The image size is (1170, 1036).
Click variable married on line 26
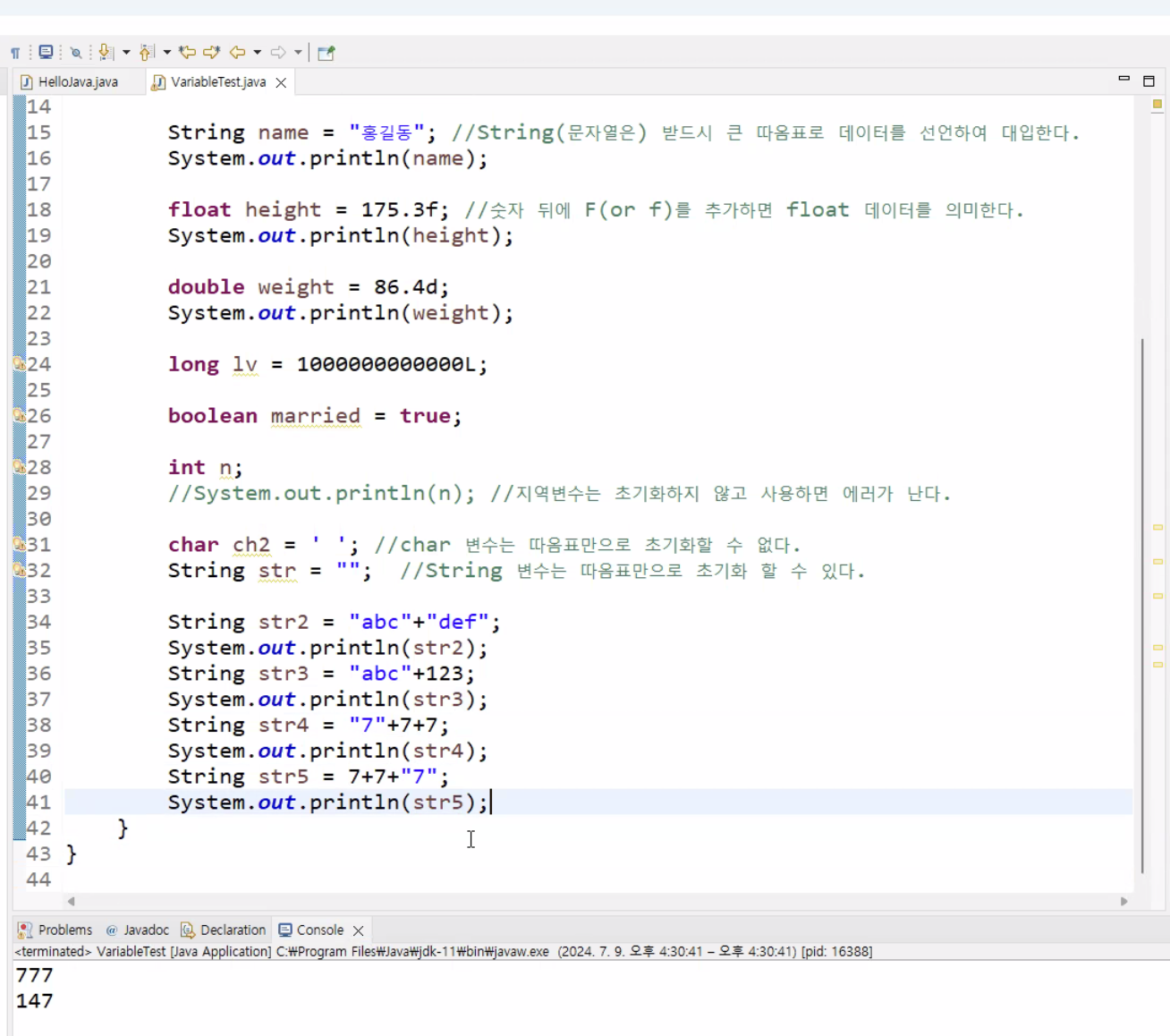[316, 415]
